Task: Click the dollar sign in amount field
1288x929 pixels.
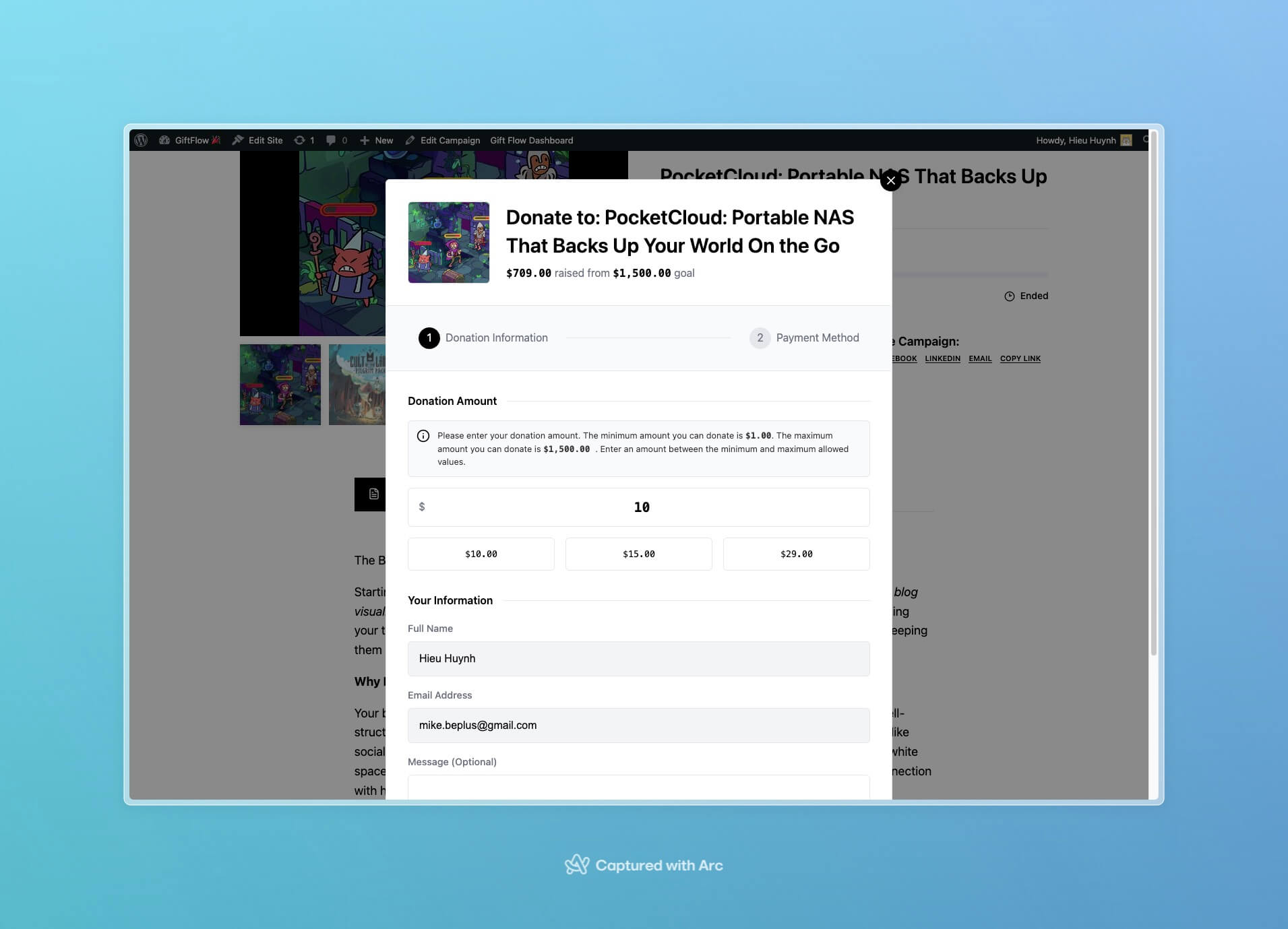Action: [422, 507]
